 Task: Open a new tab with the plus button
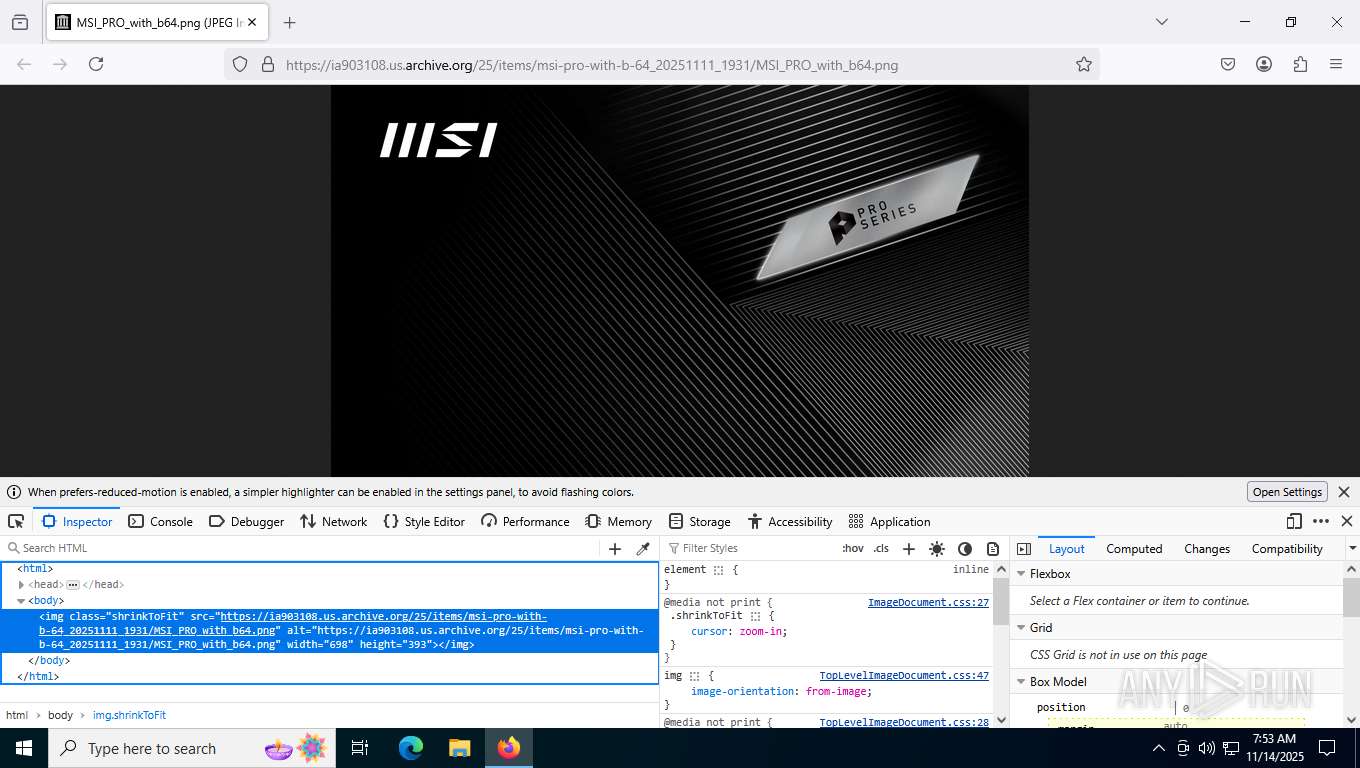[x=290, y=22]
